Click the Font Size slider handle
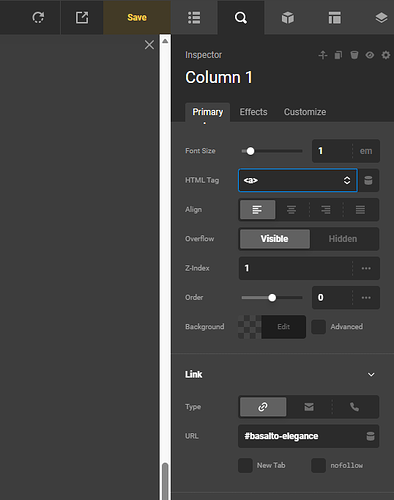 tap(250, 151)
